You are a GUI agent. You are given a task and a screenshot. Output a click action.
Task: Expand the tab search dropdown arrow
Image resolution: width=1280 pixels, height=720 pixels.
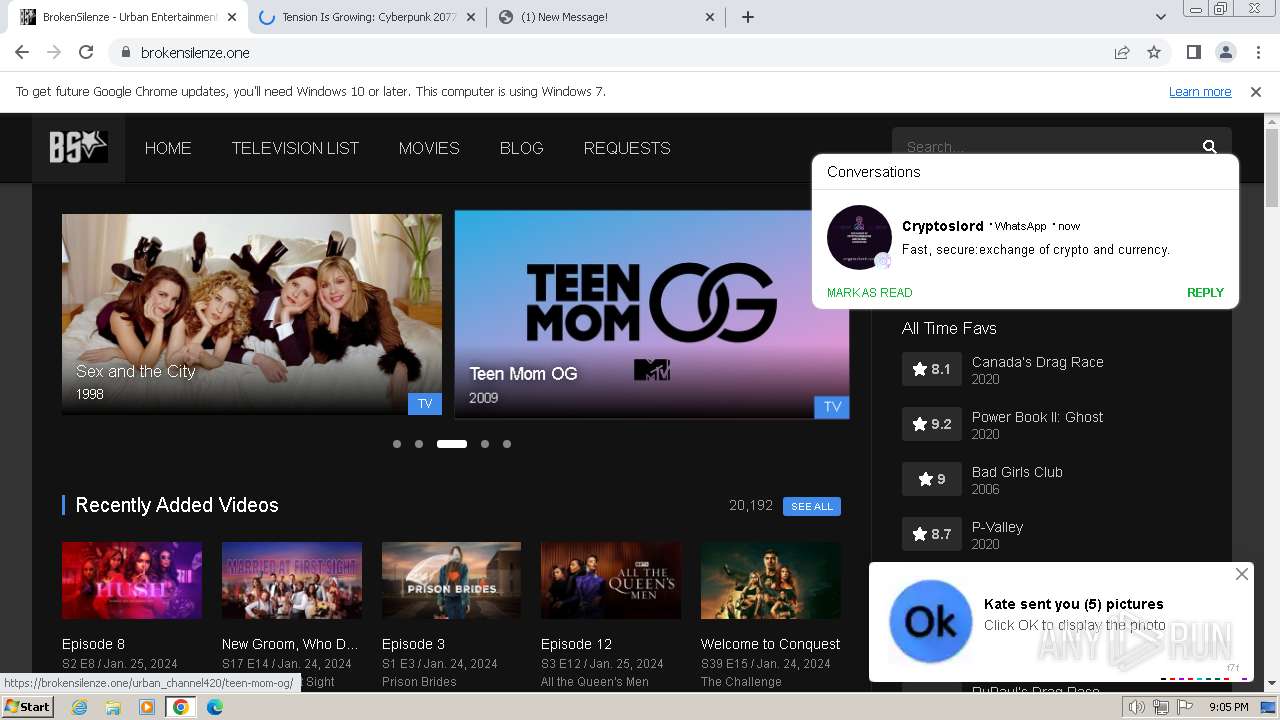pyautogui.click(x=1160, y=17)
